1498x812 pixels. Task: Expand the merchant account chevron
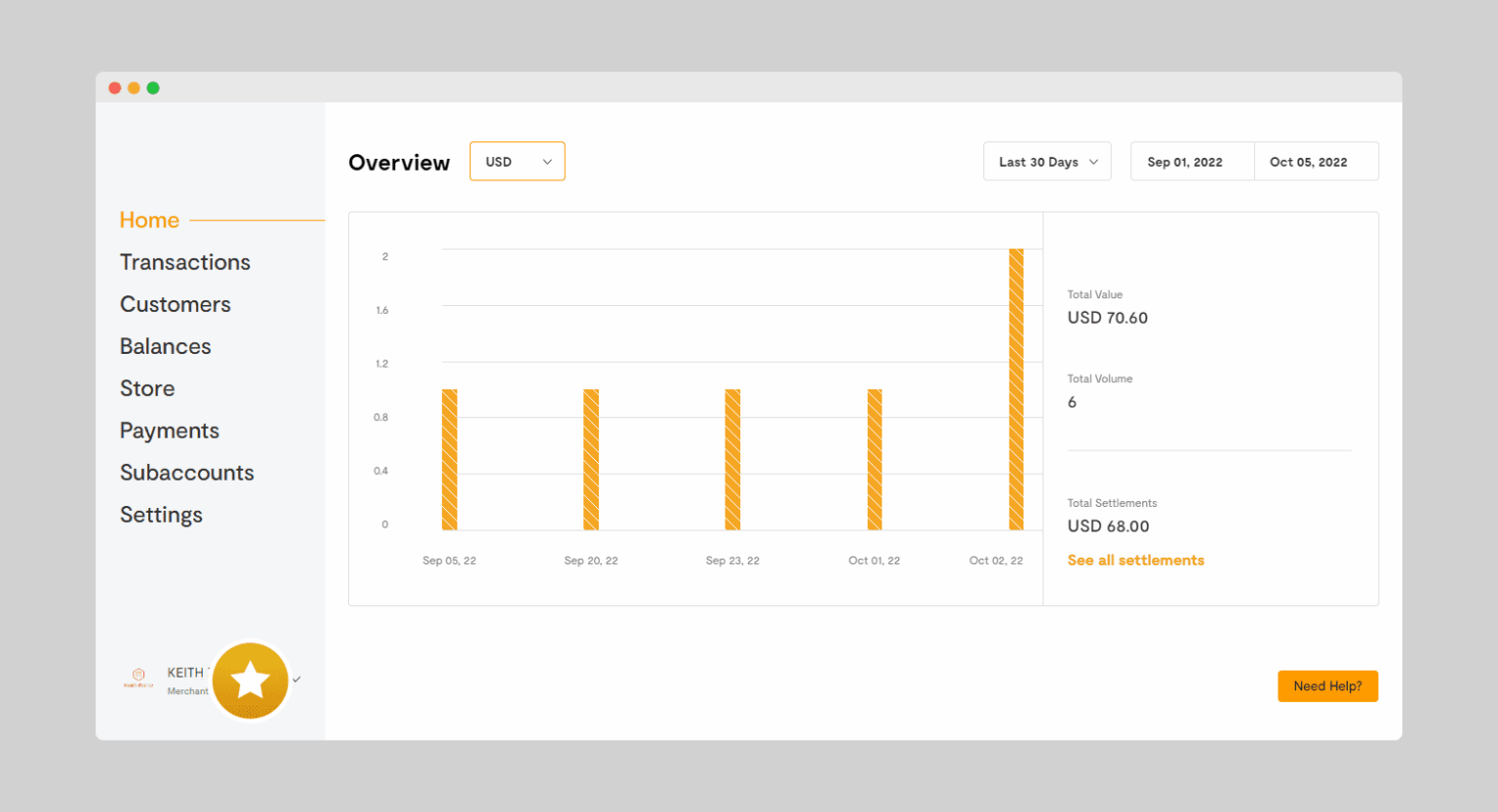296,679
